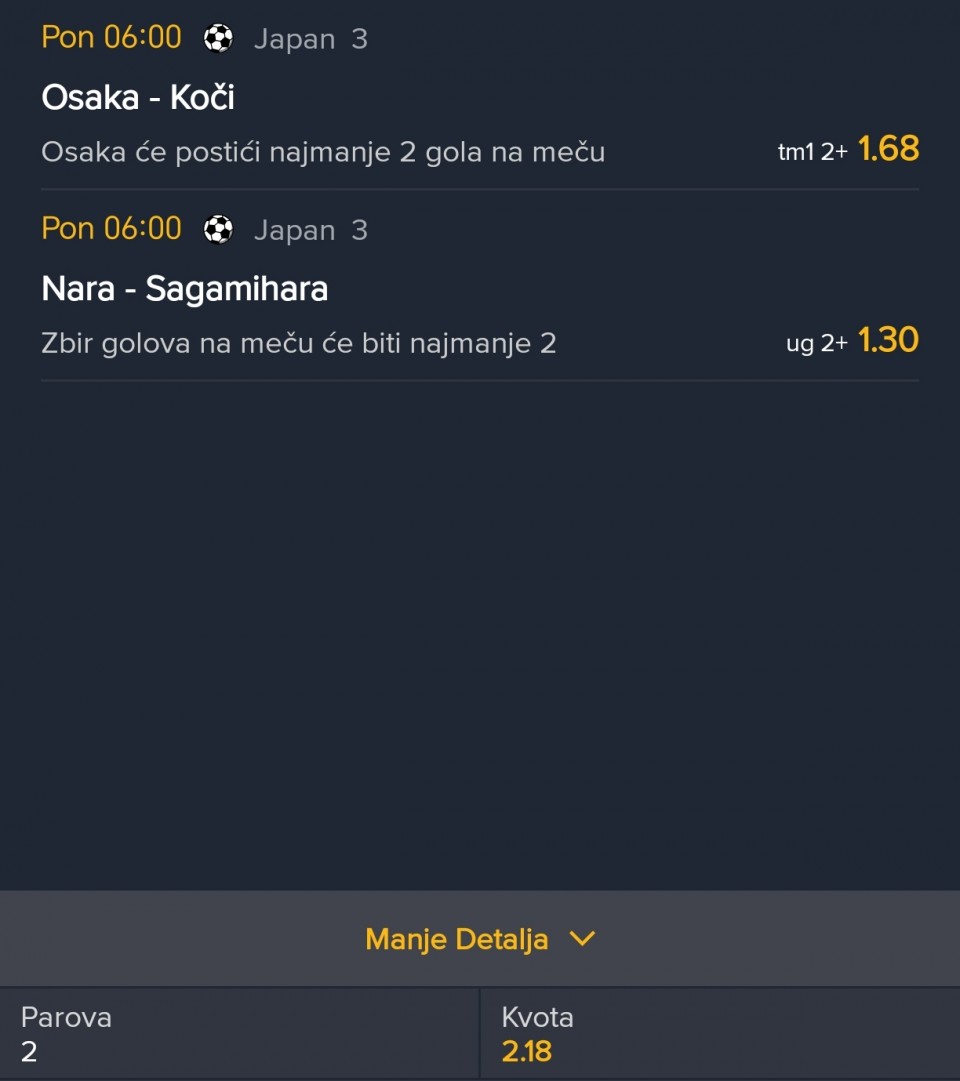Click the Pon 06:00 time of Osaka match

[111, 38]
